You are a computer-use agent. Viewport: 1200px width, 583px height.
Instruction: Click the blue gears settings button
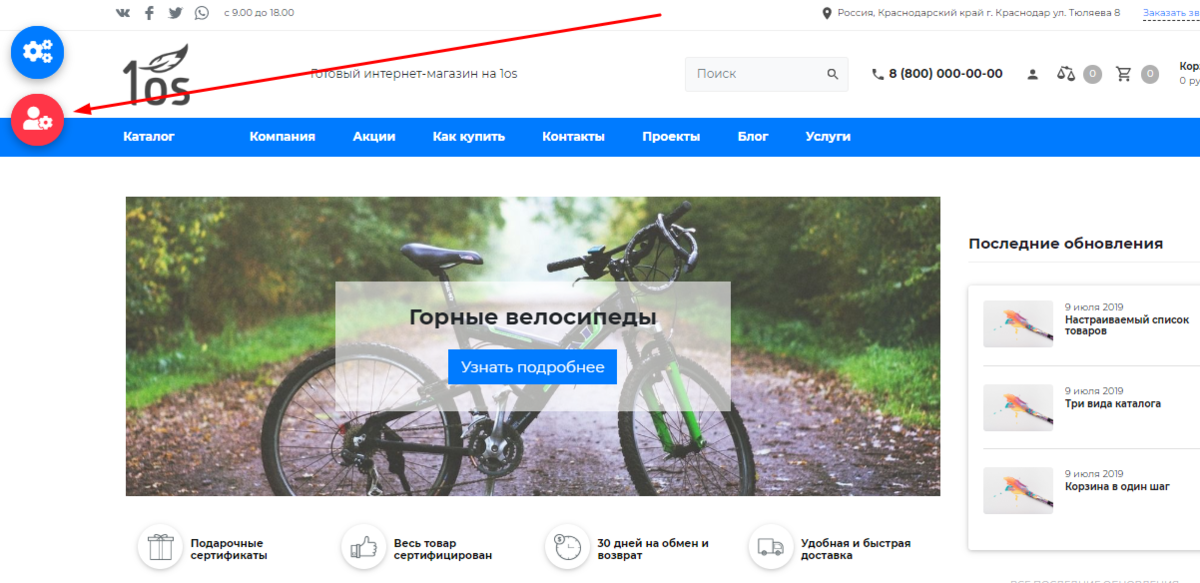(38, 52)
